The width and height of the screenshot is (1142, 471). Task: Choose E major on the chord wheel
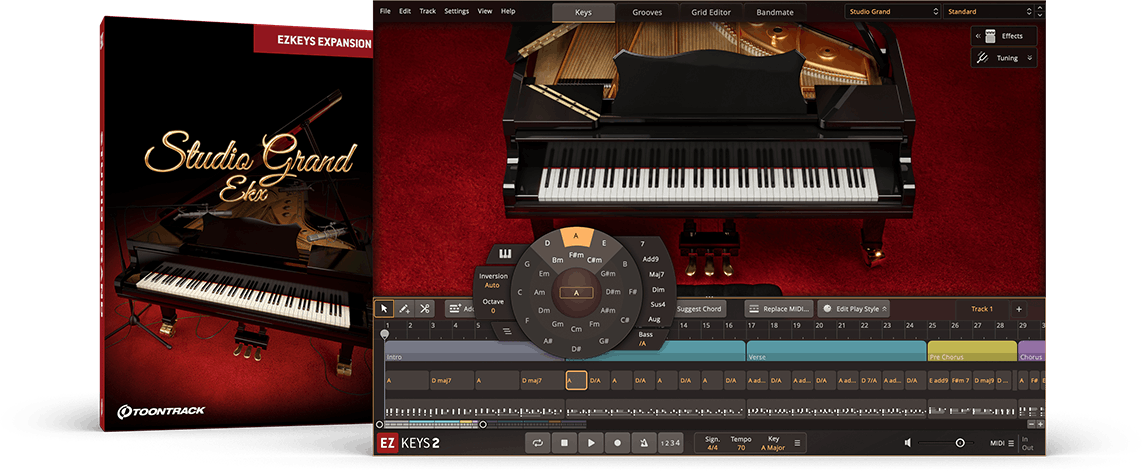point(604,242)
